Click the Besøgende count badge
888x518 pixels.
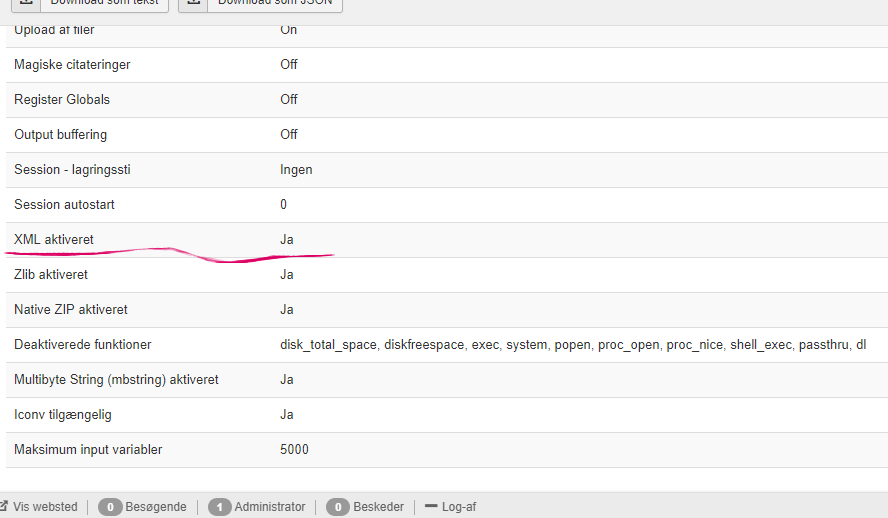(110, 507)
